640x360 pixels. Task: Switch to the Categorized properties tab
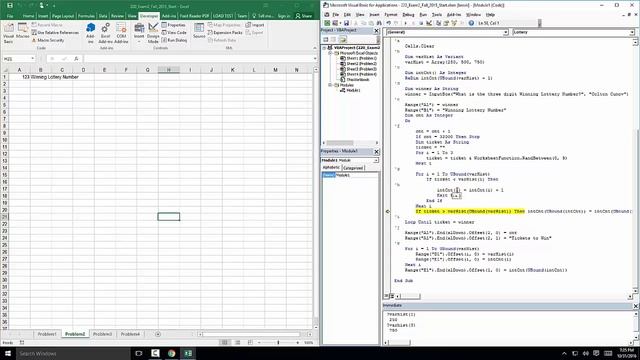pos(353,168)
